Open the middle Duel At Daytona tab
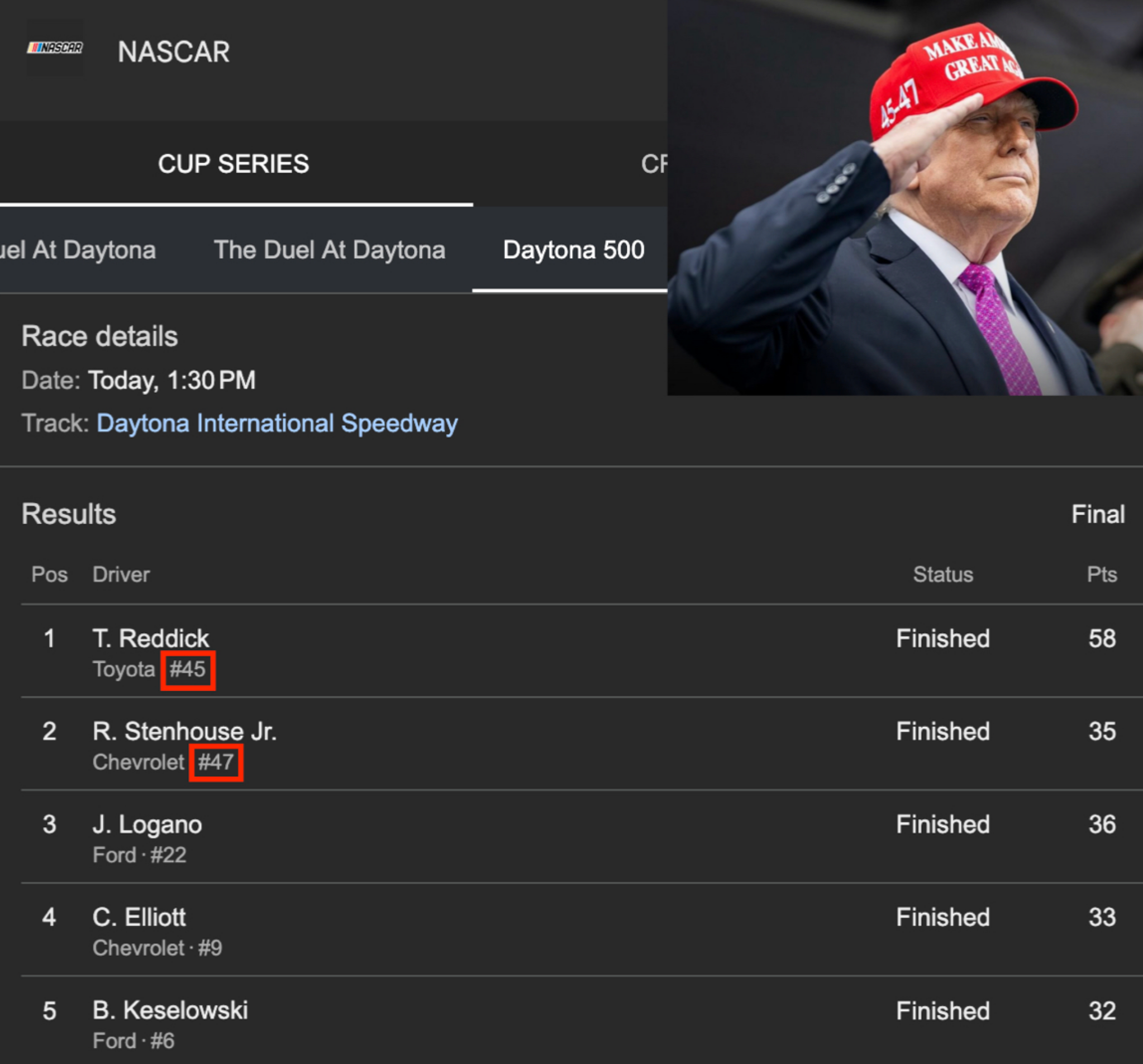This screenshot has height=1064, width=1143. tap(330, 251)
